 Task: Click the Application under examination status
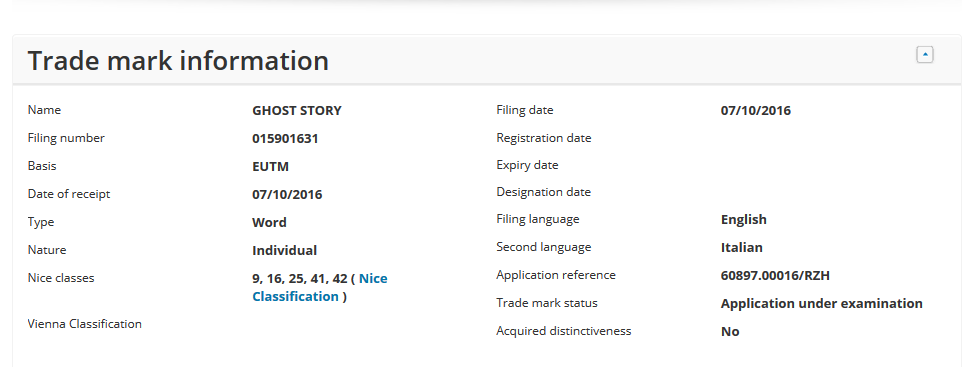point(822,303)
